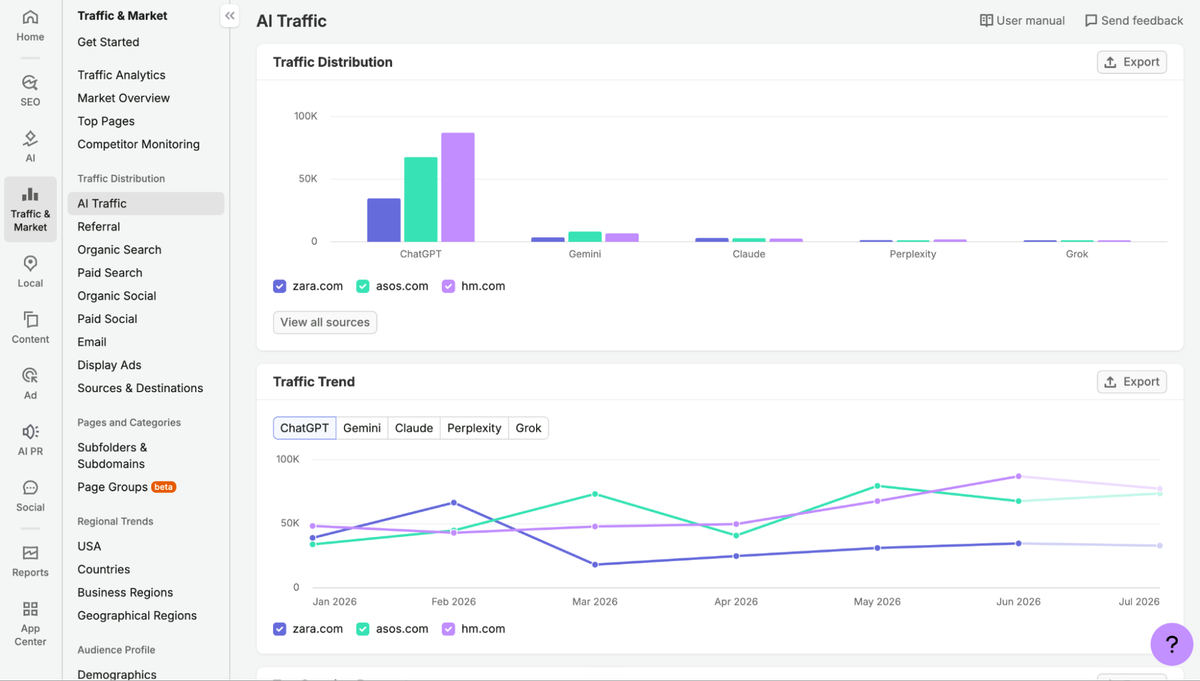Open Traffic Analytics
The height and width of the screenshot is (681, 1200).
[121, 75]
